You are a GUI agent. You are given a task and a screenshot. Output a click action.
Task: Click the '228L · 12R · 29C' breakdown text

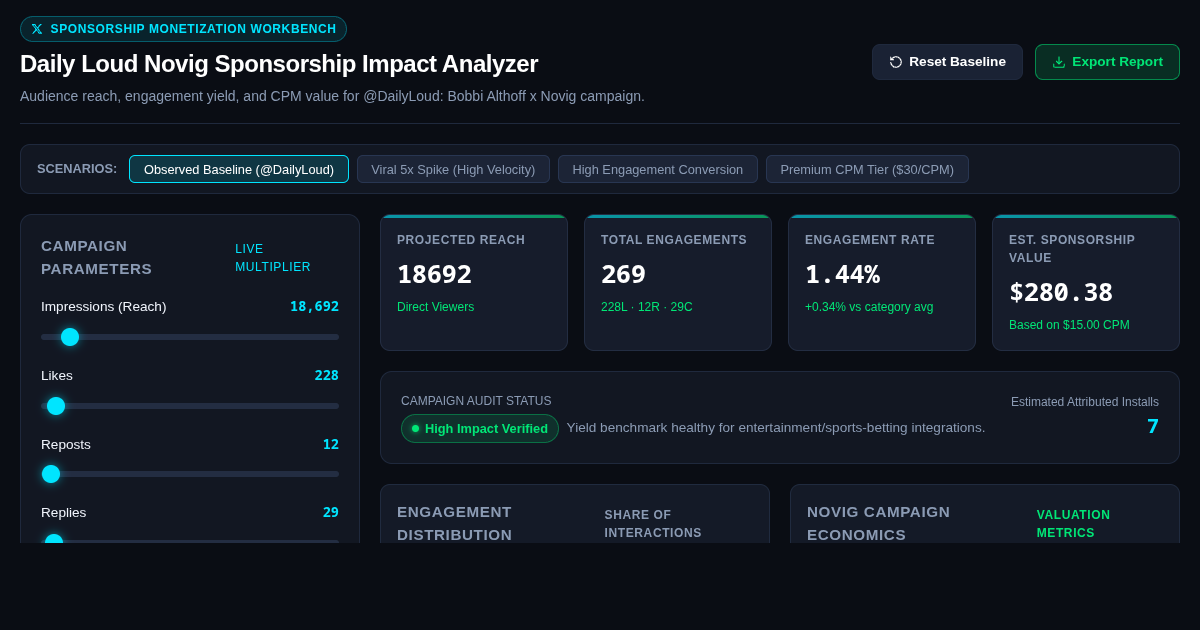point(647,307)
